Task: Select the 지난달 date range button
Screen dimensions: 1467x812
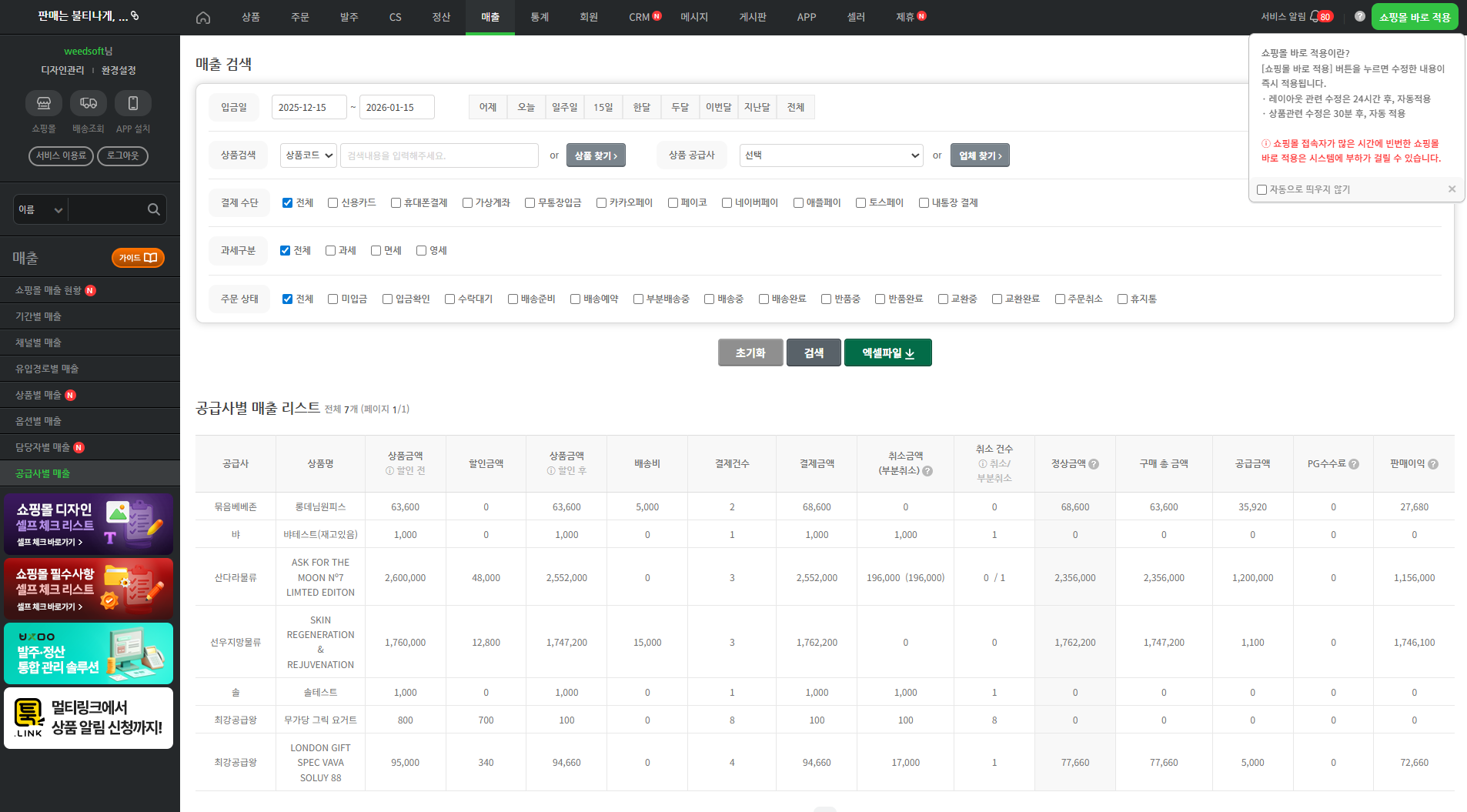Action: 757,107
